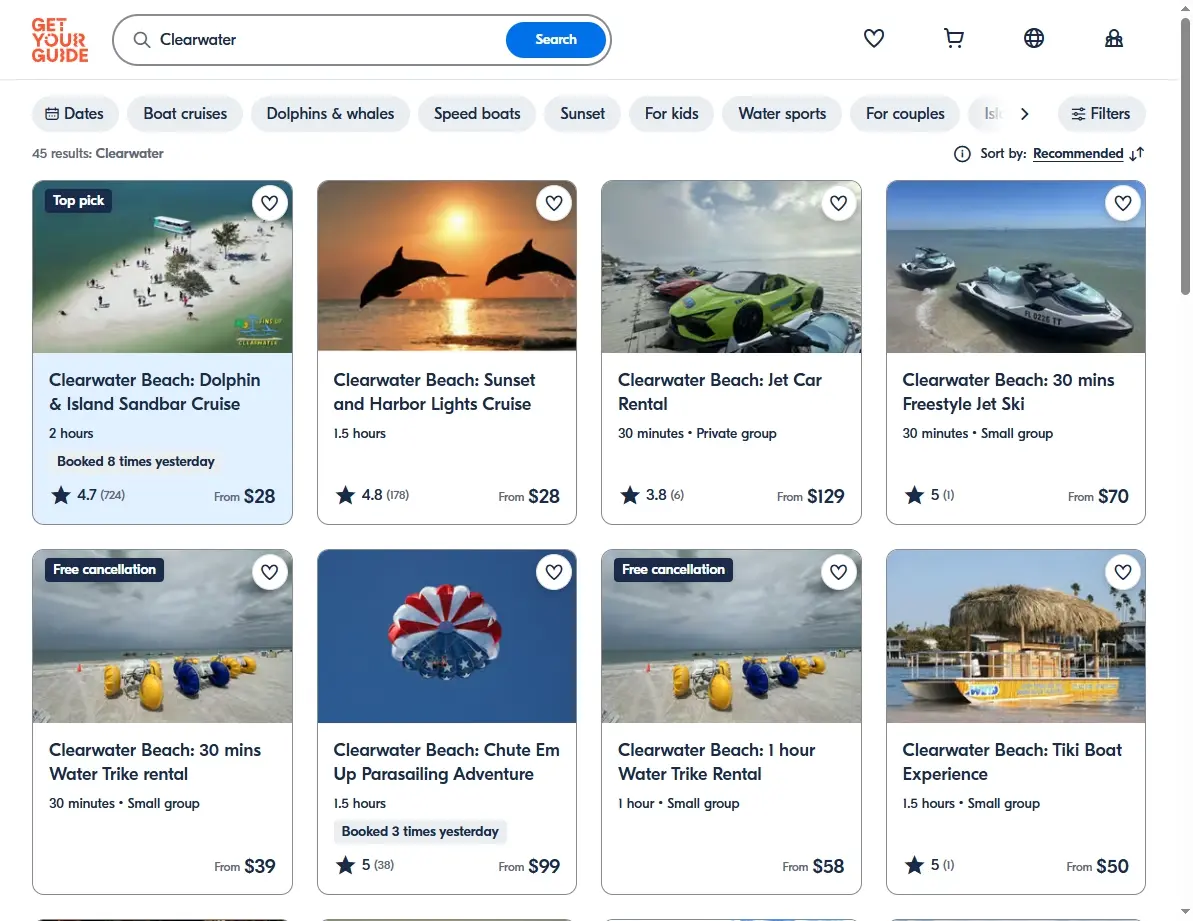The height and width of the screenshot is (921, 1193).
Task: Click the parasail chute photo
Action: [x=447, y=637]
